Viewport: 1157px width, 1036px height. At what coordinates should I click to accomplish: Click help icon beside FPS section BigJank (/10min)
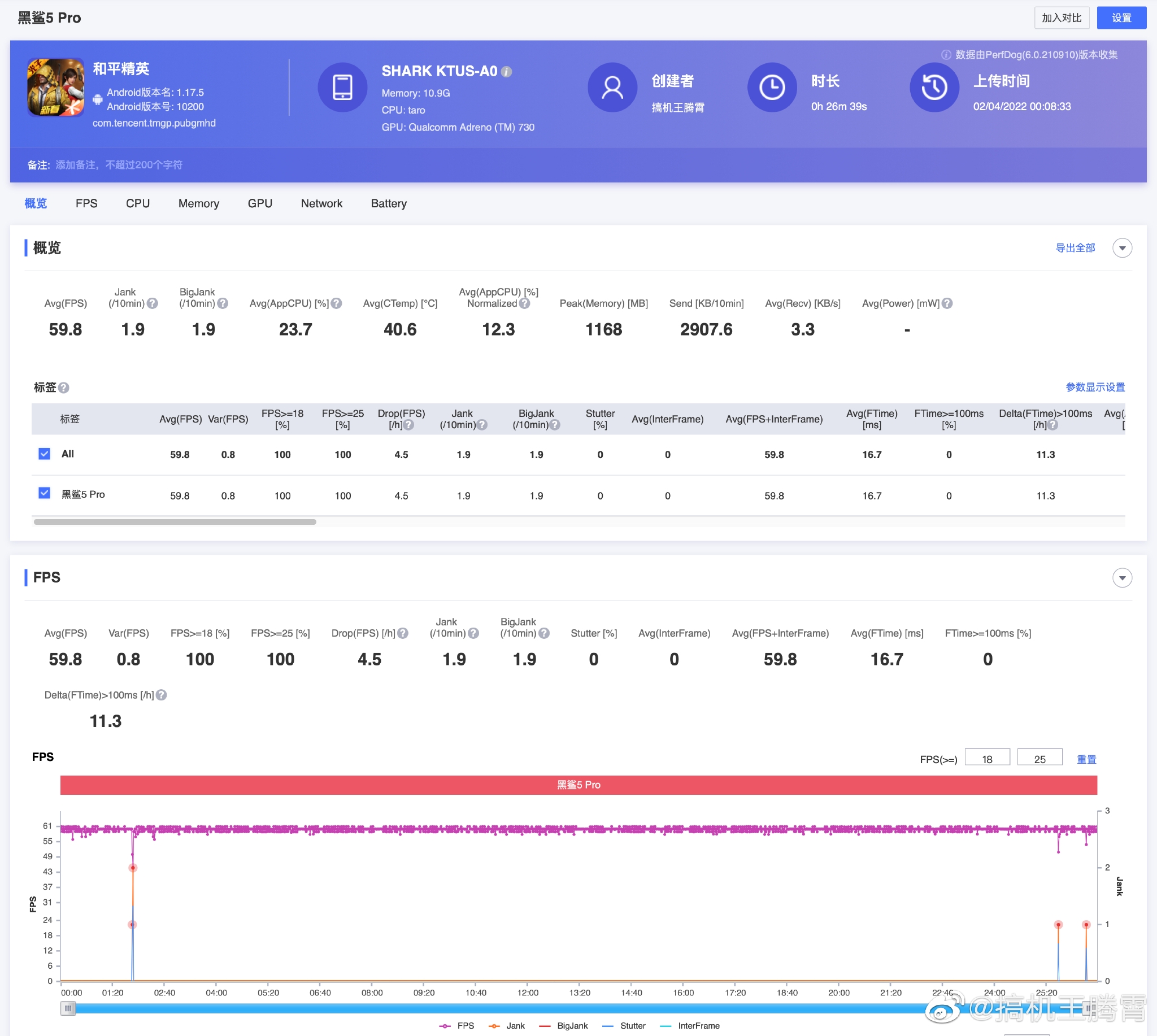pos(544,633)
